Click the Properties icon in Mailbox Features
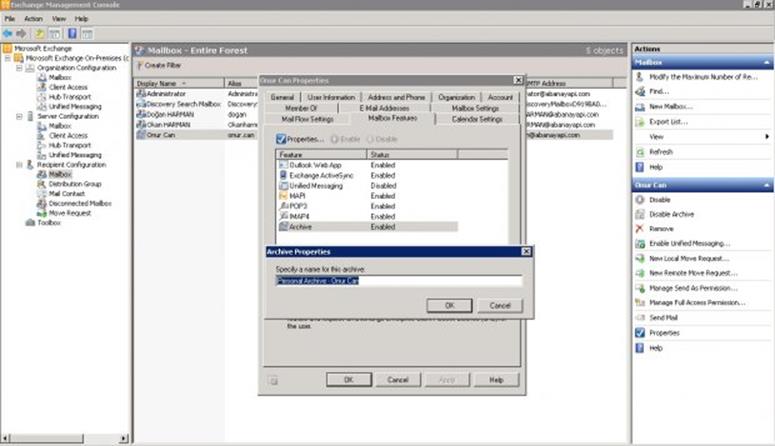The width and height of the screenshot is (775, 446). [x=281, y=139]
